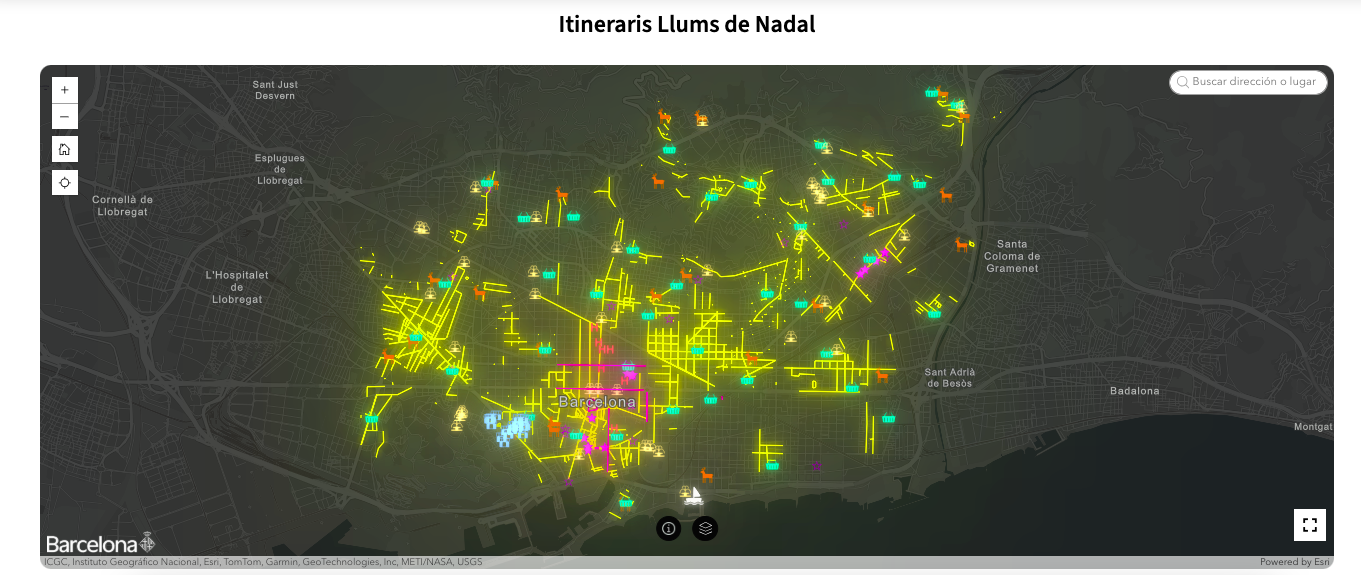Enter fullscreen map mode

click(x=1309, y=525)
